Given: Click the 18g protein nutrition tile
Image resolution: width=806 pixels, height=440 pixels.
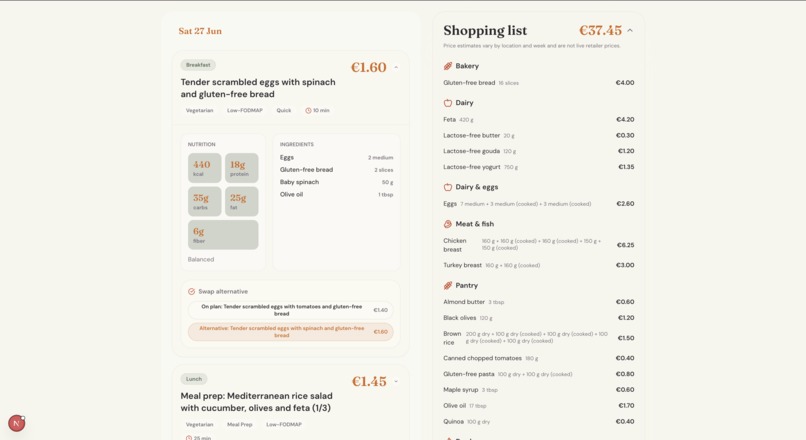Looking at the screenshot, I should click(242, 168).
